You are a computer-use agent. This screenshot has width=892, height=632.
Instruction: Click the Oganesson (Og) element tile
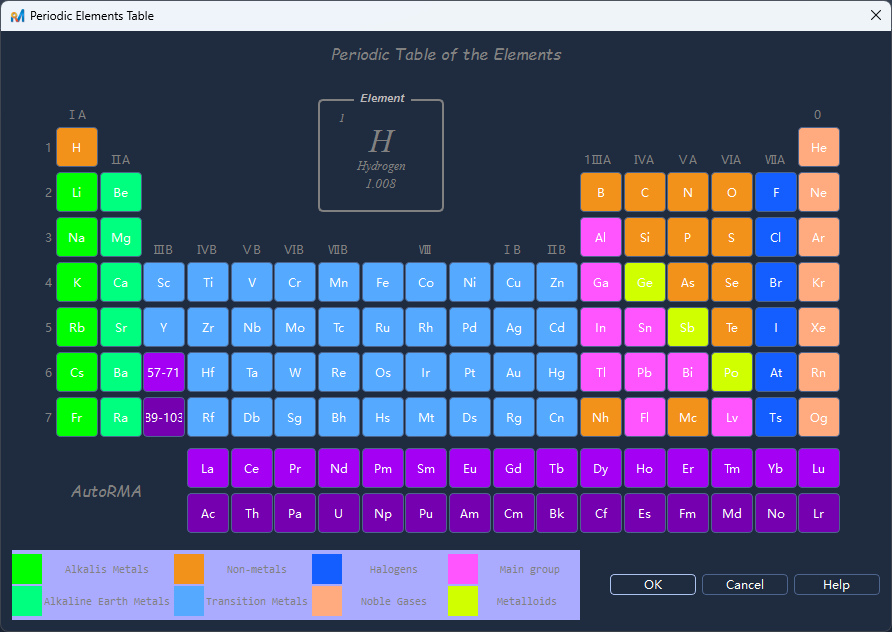[x=819, y=417]
